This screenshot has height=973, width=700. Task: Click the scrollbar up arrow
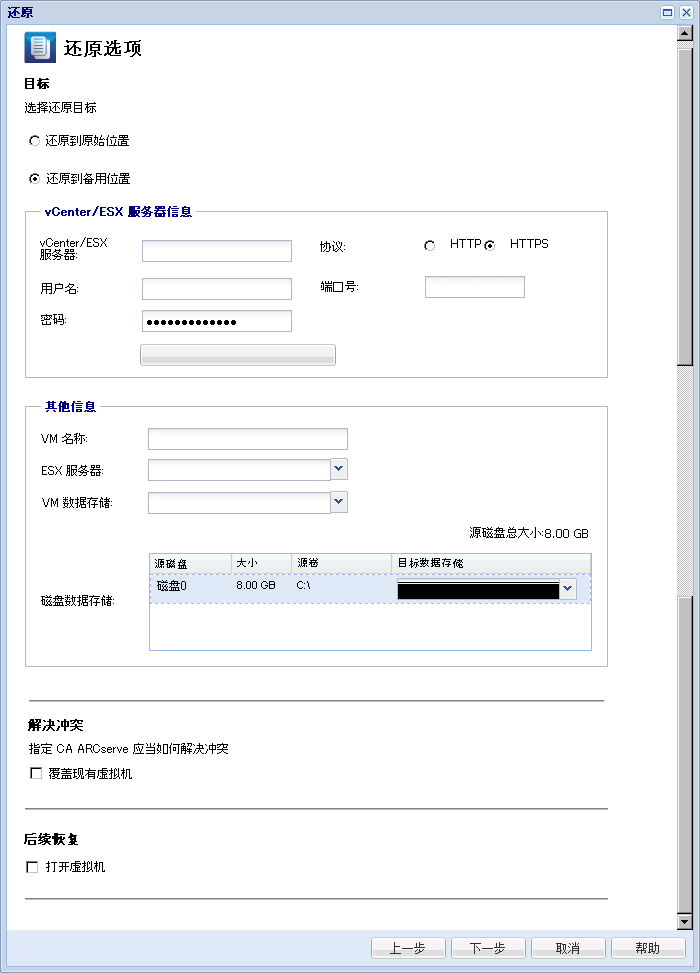(x=684, y=33)
